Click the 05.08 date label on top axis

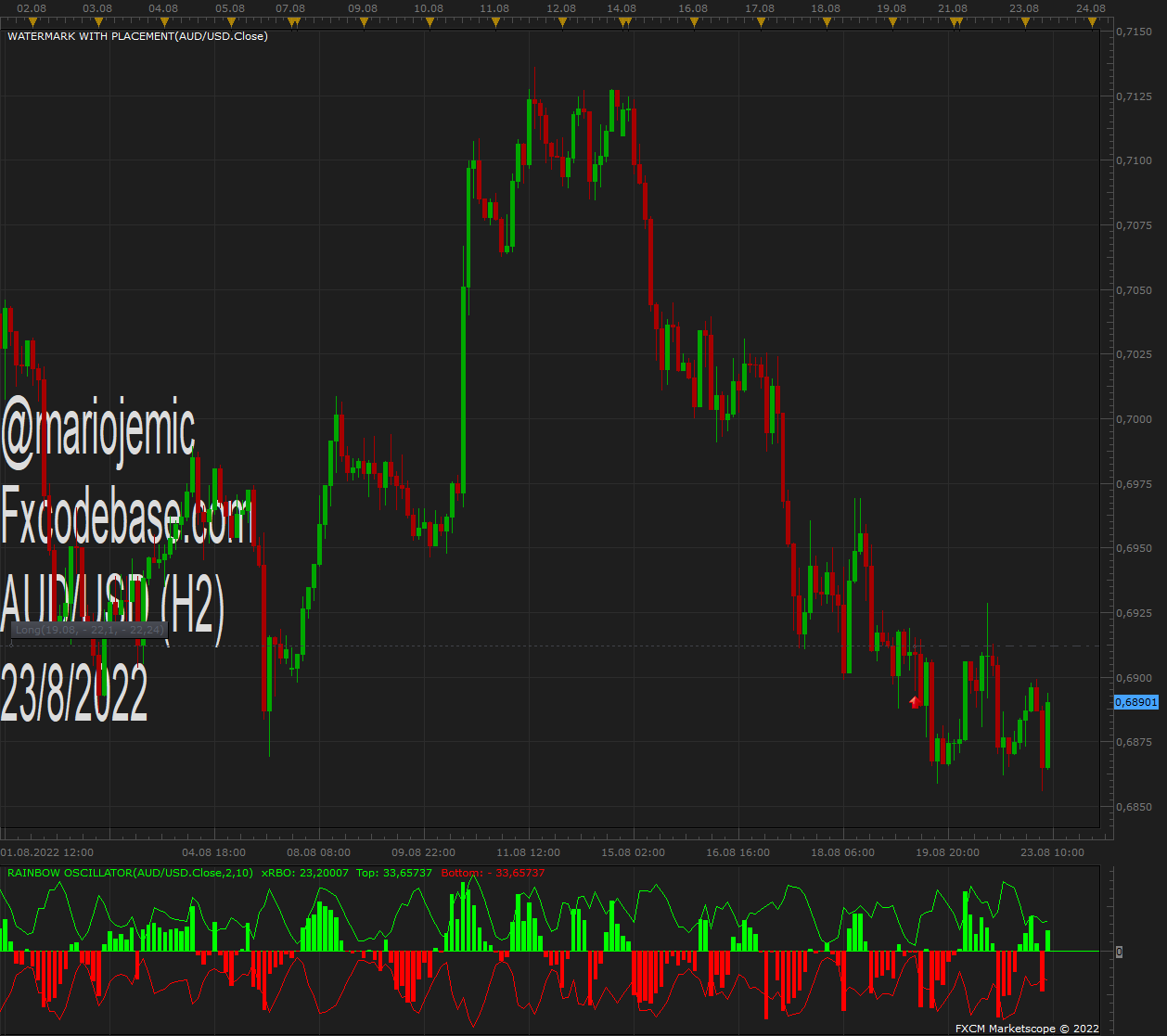pyautogui.click(x=230, y=8)
